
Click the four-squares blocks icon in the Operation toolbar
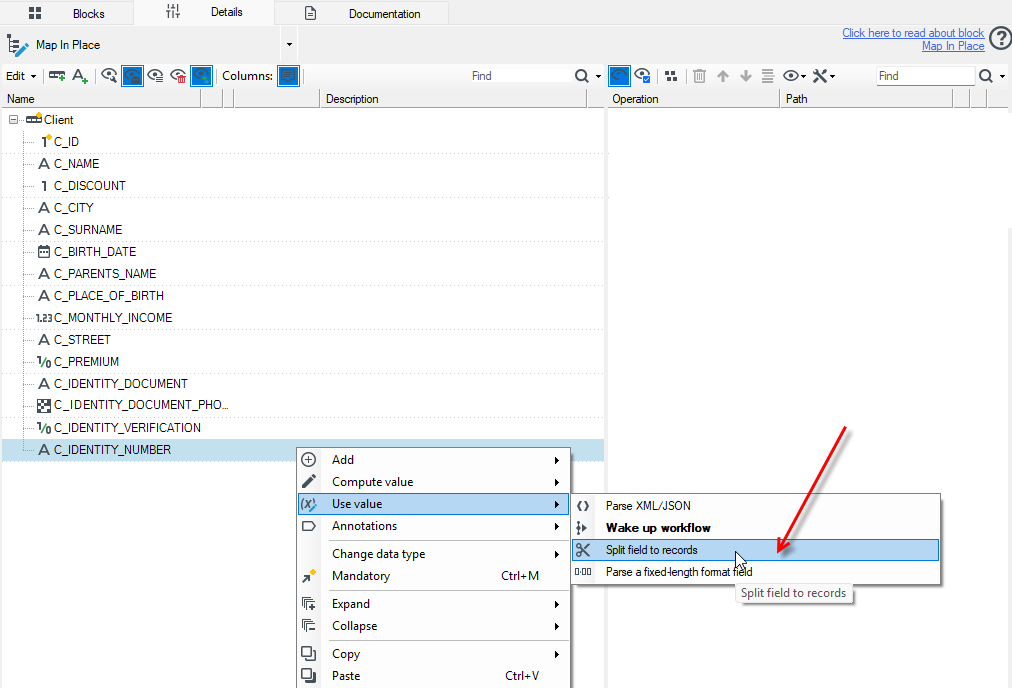click(x=671, y=76)
